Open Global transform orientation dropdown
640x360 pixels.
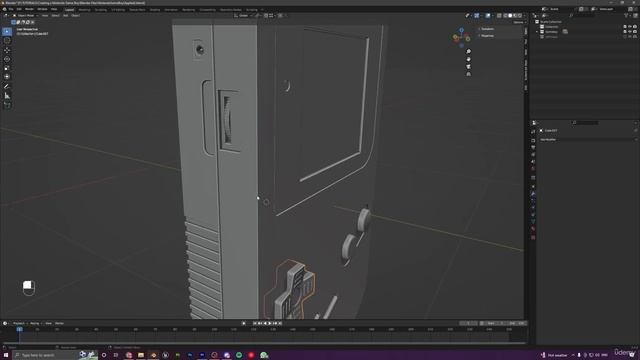point(244,16)
